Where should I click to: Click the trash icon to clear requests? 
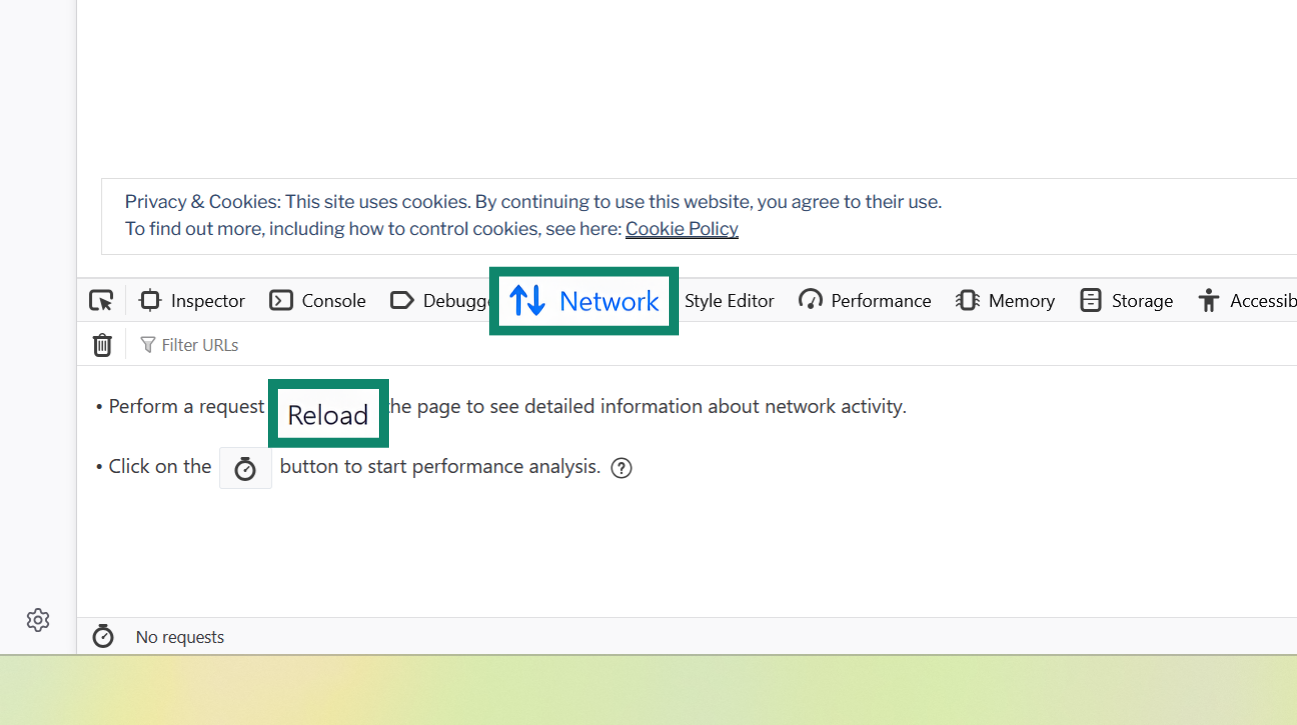(x=102, y=344)
